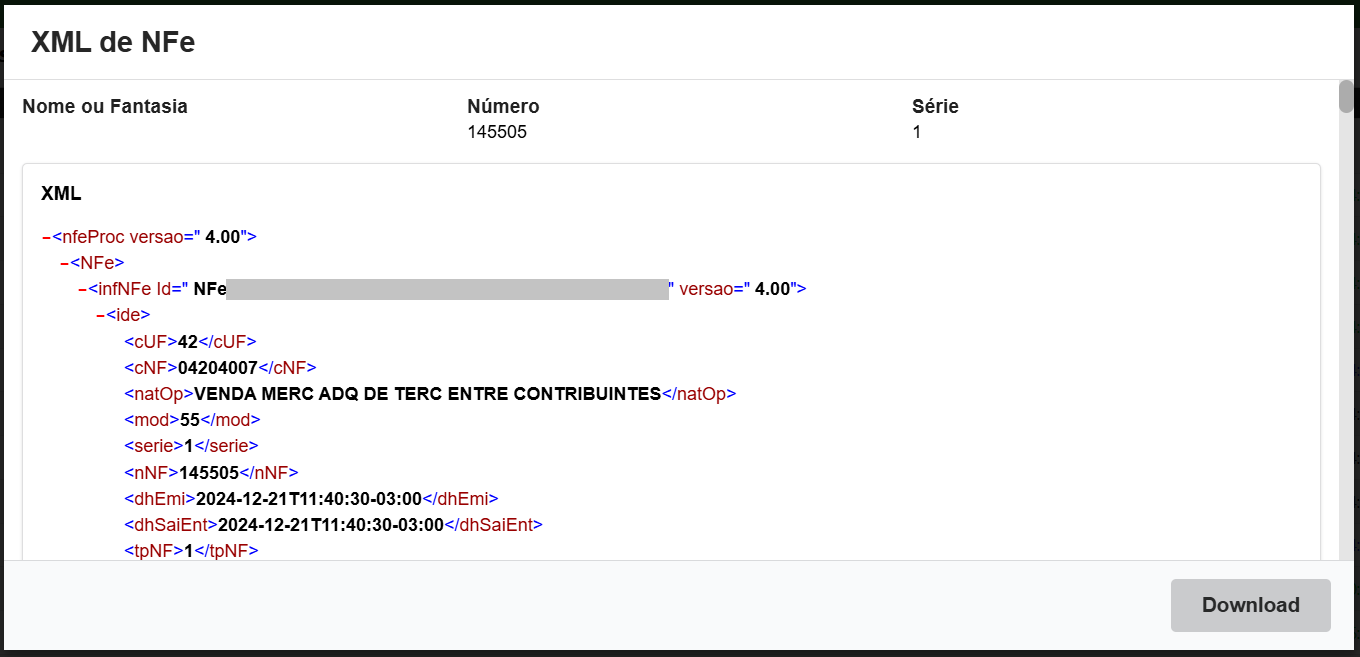Click the Download button
The width and height of the screenshot is (1360, 657).
coord(1250,605)
